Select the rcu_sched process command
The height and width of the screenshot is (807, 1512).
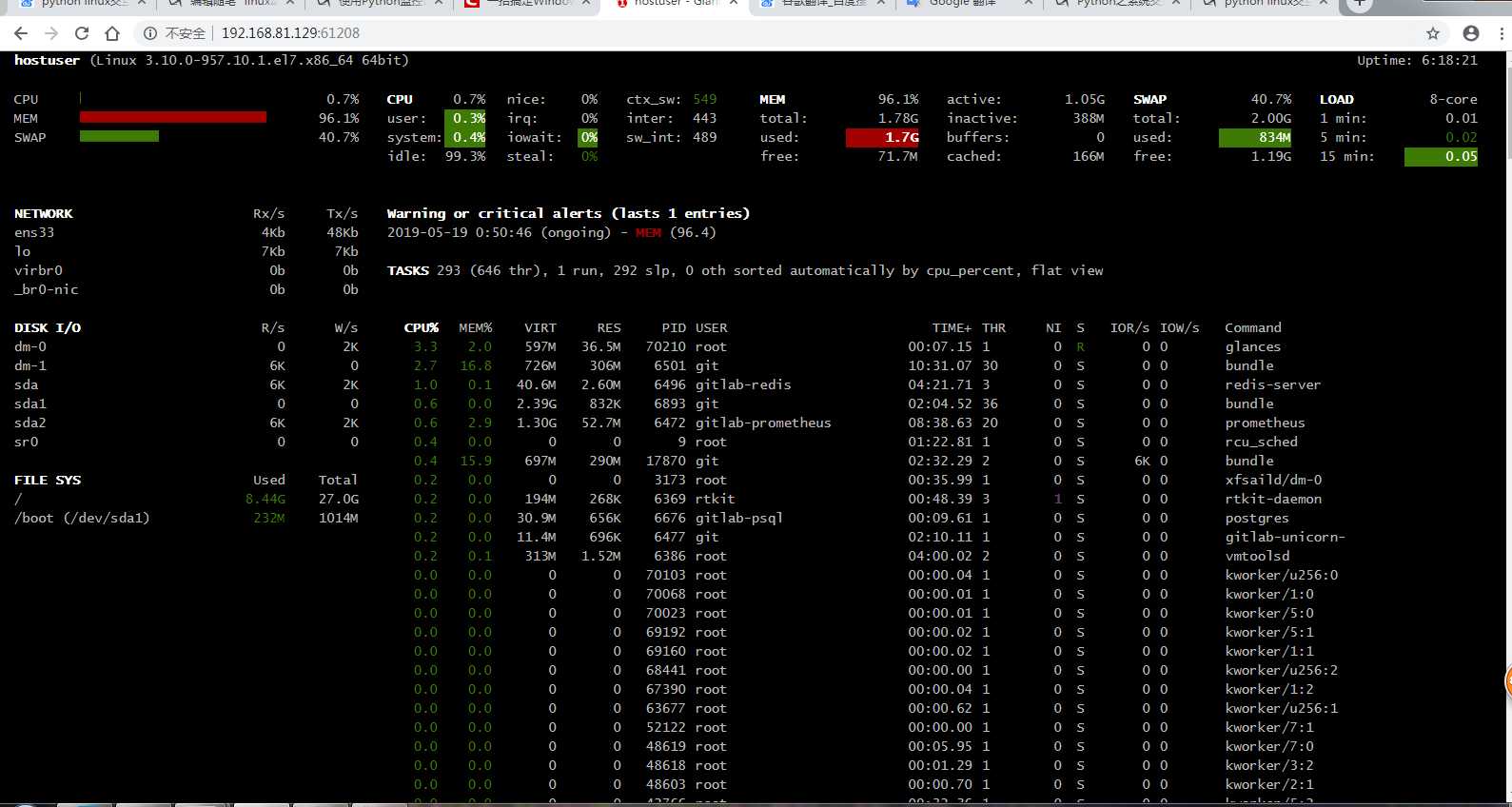tap(1261, 442)
